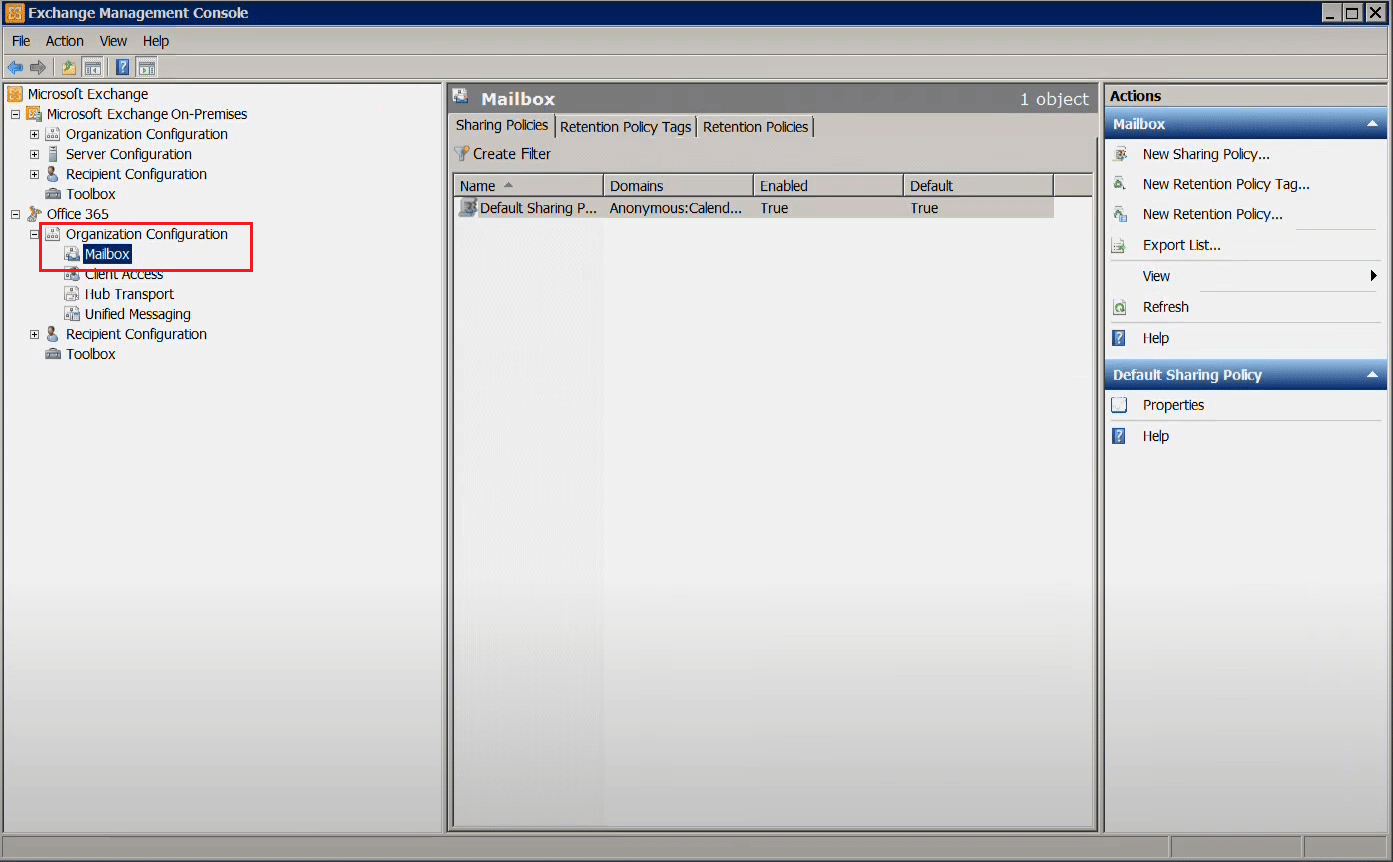Open the View submenu arrow
This screenshot has width=1393, height=862.
point(1374,276)
